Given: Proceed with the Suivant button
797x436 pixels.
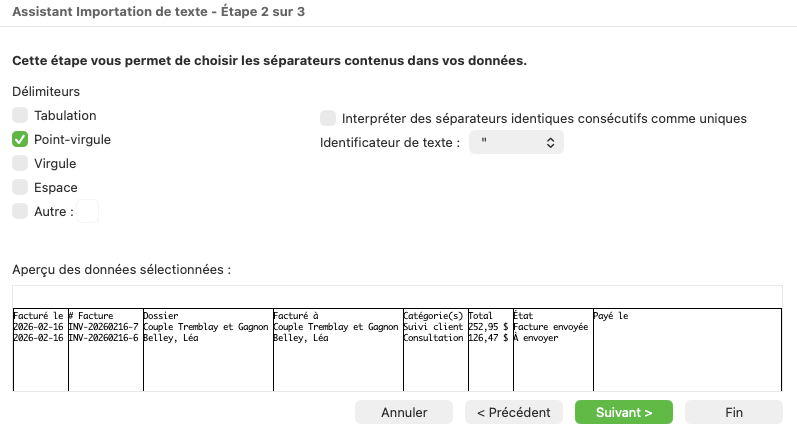Looking at the screenshot, I should click(x=624, y=412).
